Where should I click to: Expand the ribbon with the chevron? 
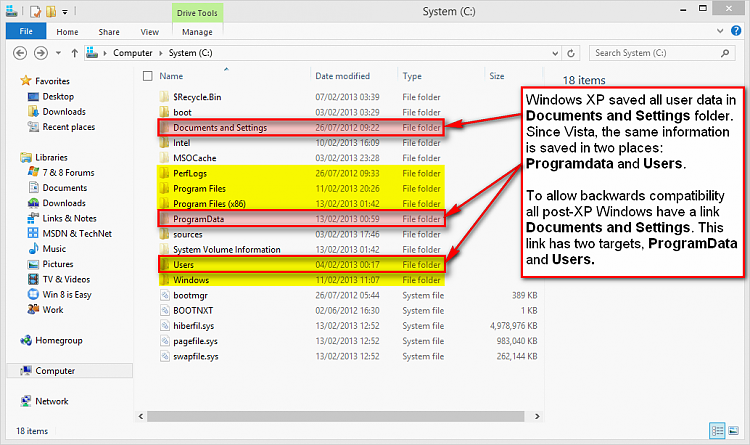720,31
